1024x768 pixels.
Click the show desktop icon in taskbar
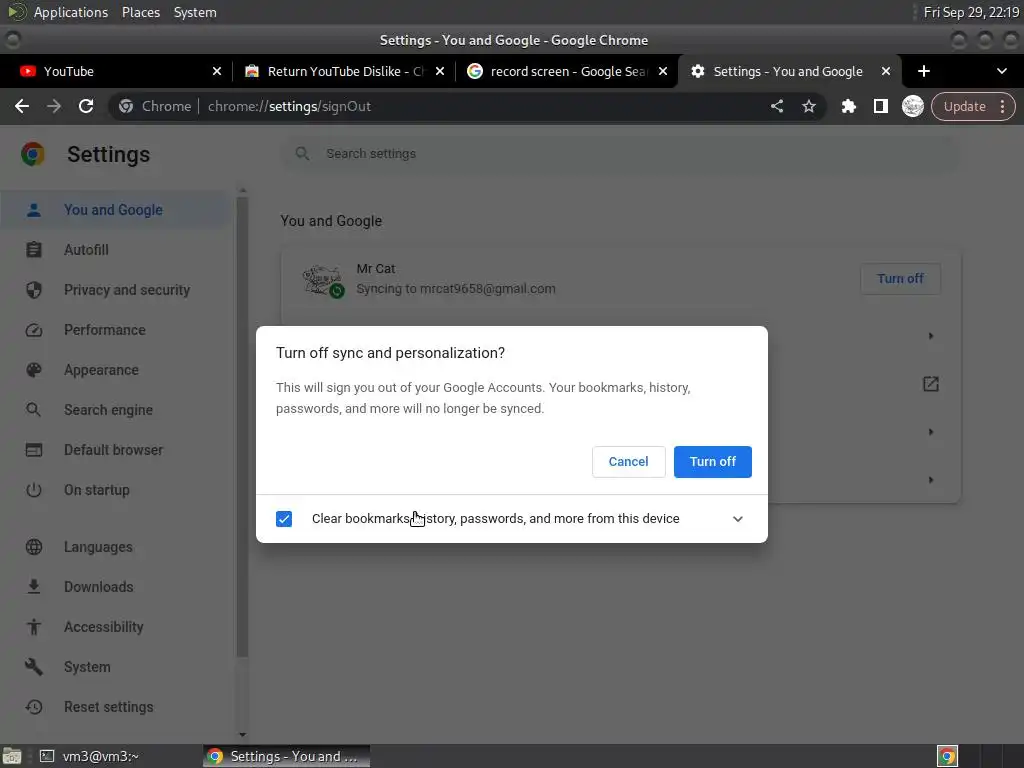[x=12, y=756]
